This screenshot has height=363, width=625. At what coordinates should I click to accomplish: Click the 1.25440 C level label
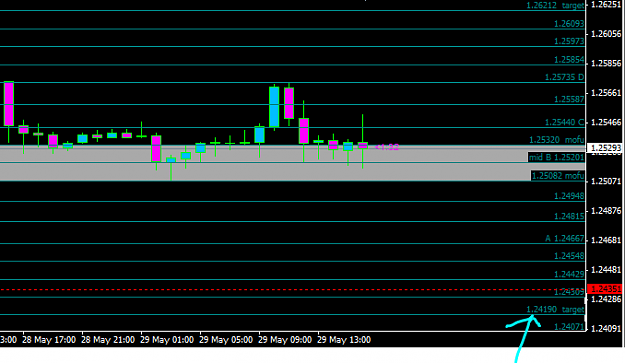(x=564, y=122)
